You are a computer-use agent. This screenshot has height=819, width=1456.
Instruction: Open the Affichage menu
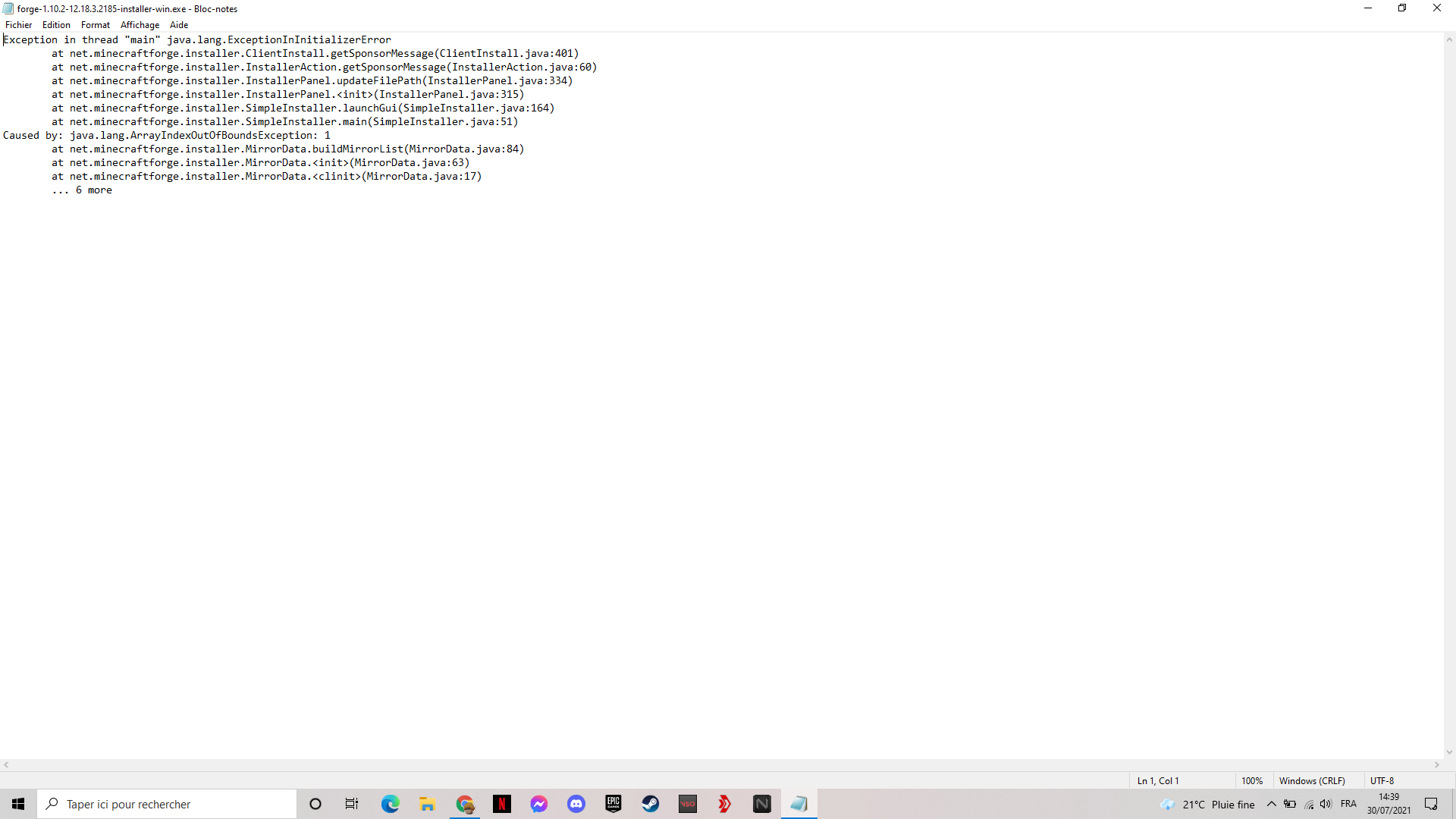(x=140, y=25)
